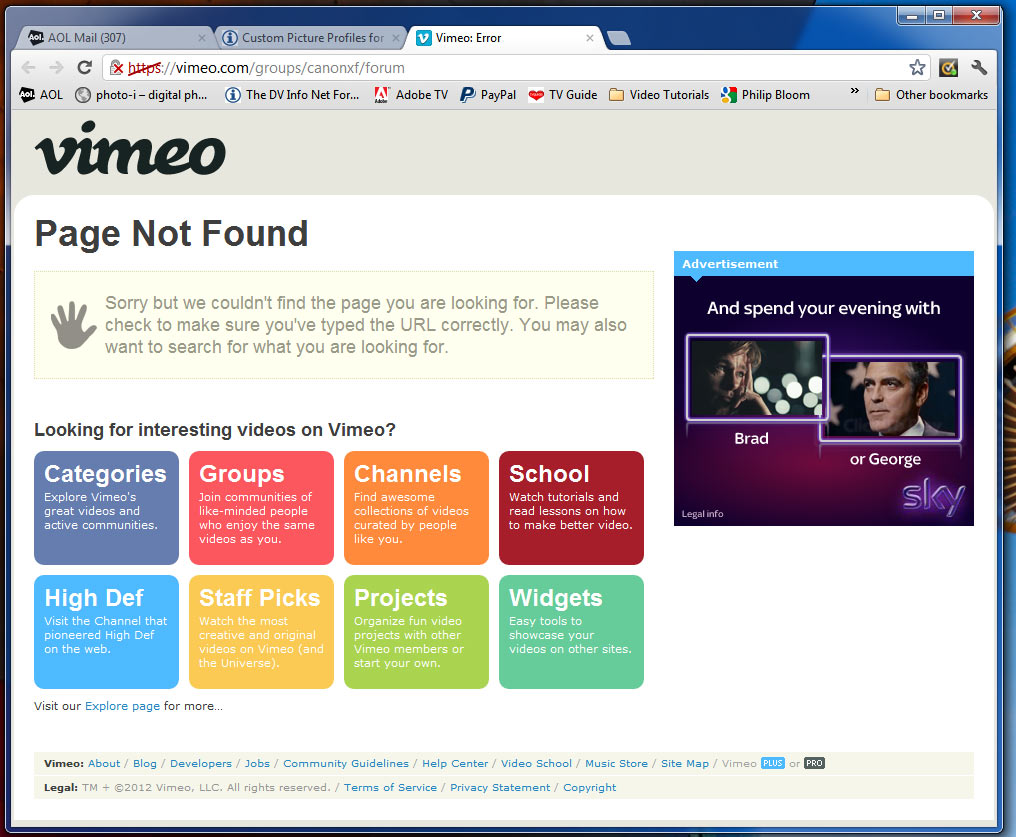
Task: Open the Staff Picks tile
Action: tap(261, 632)
